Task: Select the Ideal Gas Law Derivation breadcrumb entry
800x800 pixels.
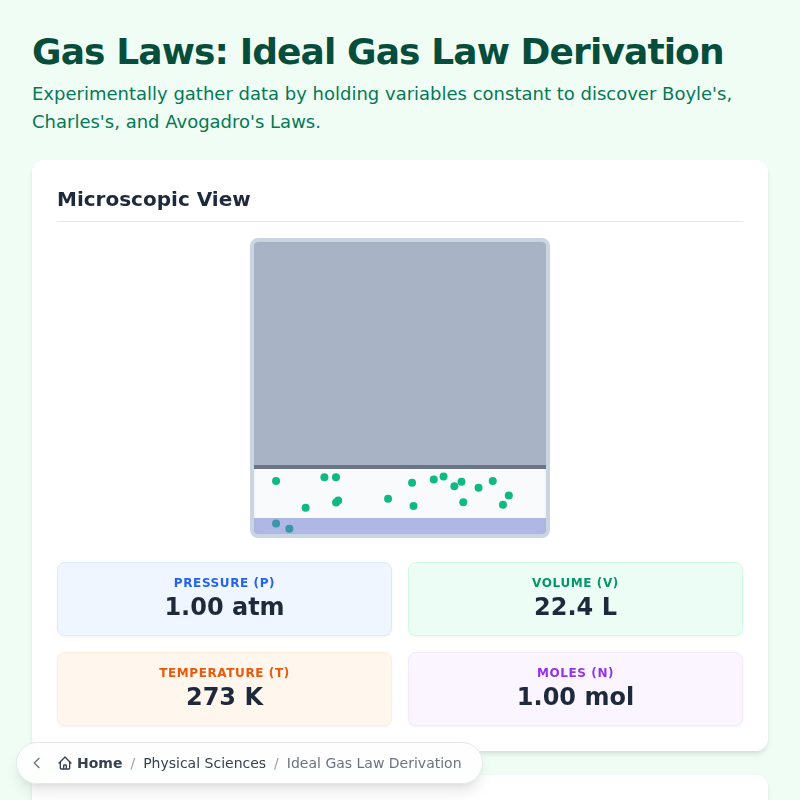Action: [x=374, y=763]
